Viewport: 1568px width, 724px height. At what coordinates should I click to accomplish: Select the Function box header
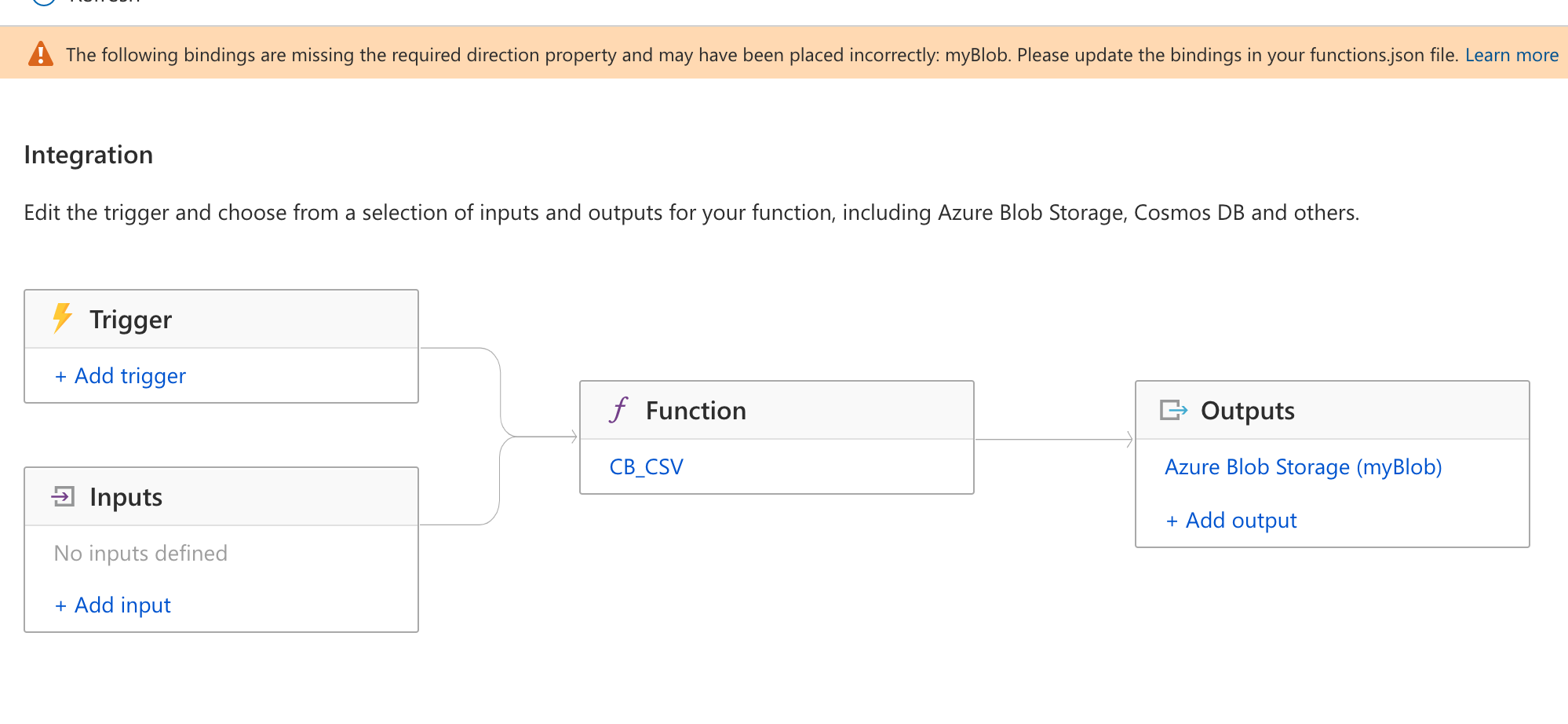click(777, 411)
